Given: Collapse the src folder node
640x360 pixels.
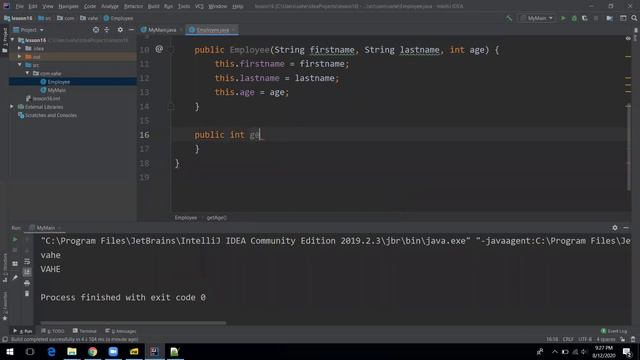Looking at the screenshot, I should click(20, 65).
